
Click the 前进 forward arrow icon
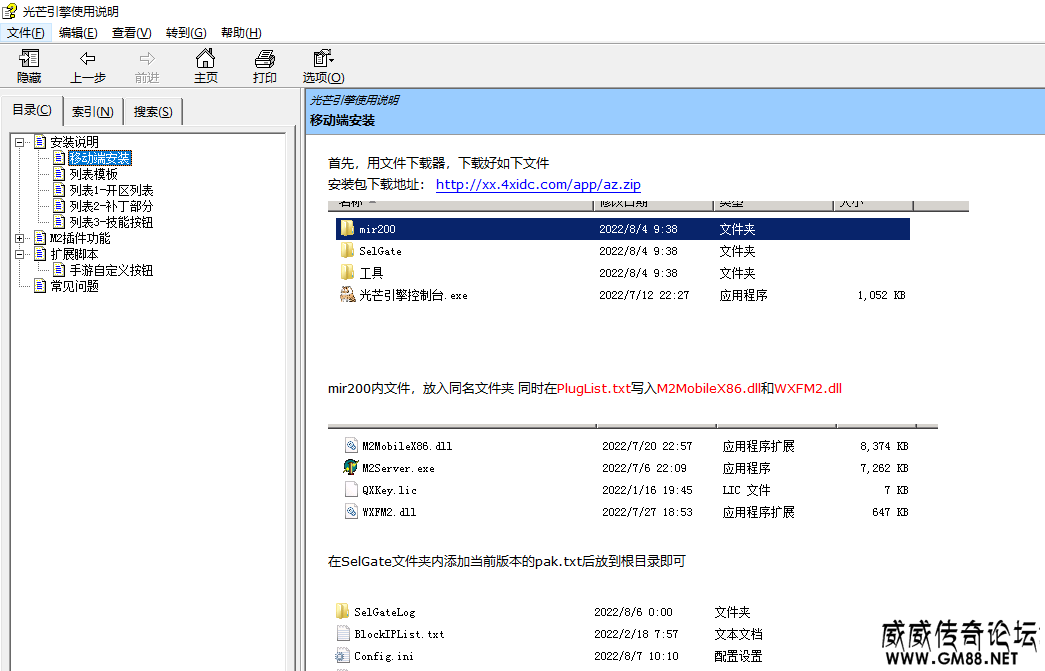coord(147,59)
